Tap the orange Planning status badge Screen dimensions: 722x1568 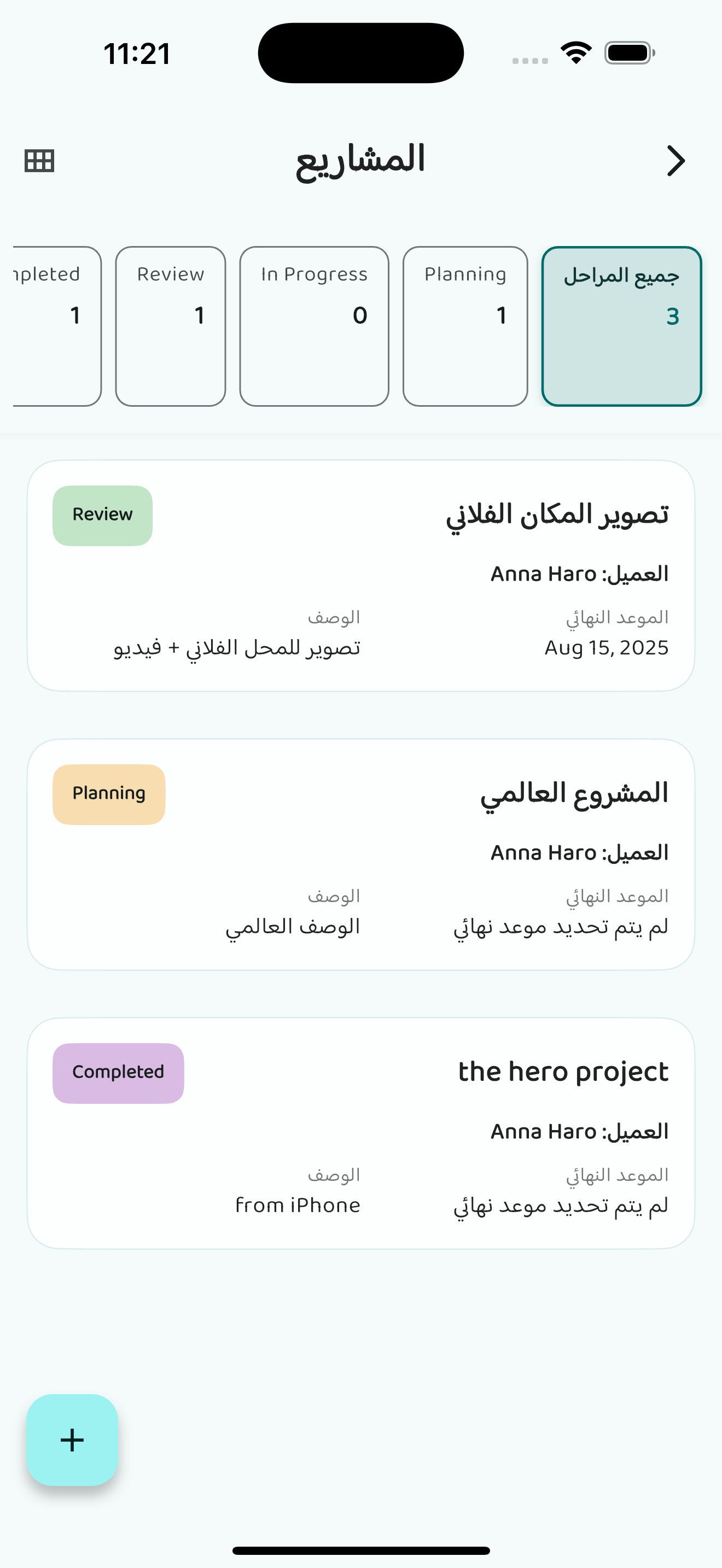[109, 794]
